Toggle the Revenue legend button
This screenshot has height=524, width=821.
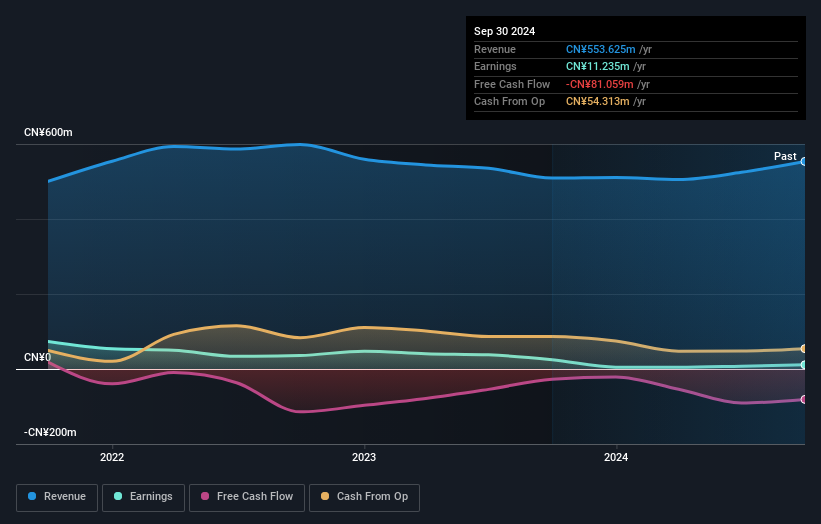click(x=57, y=497)
